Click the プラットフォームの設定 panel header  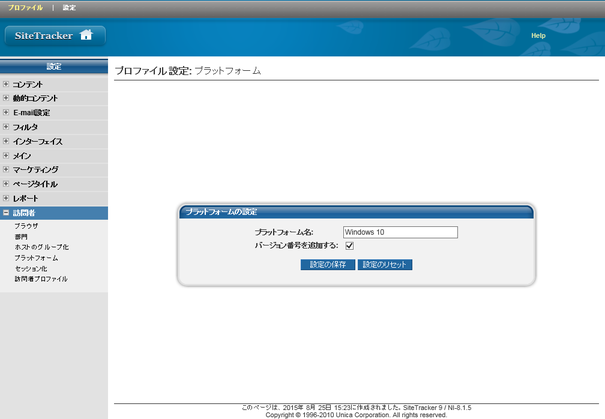point(356,212)
